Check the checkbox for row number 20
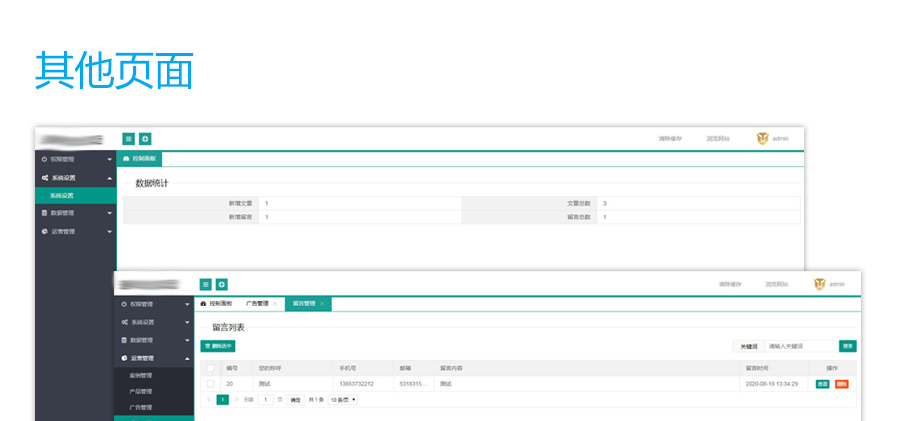Screen dimensions: 900x421 pyautogui.click(x=210, y=384)
